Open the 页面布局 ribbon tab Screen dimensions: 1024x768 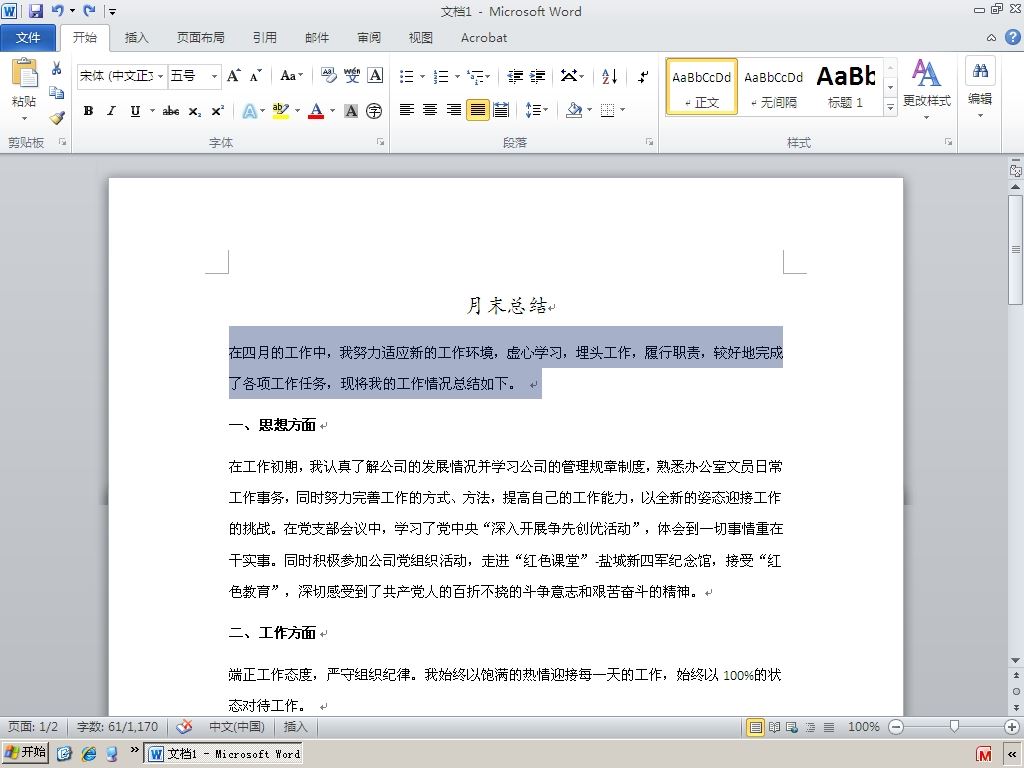coord(200,38)
